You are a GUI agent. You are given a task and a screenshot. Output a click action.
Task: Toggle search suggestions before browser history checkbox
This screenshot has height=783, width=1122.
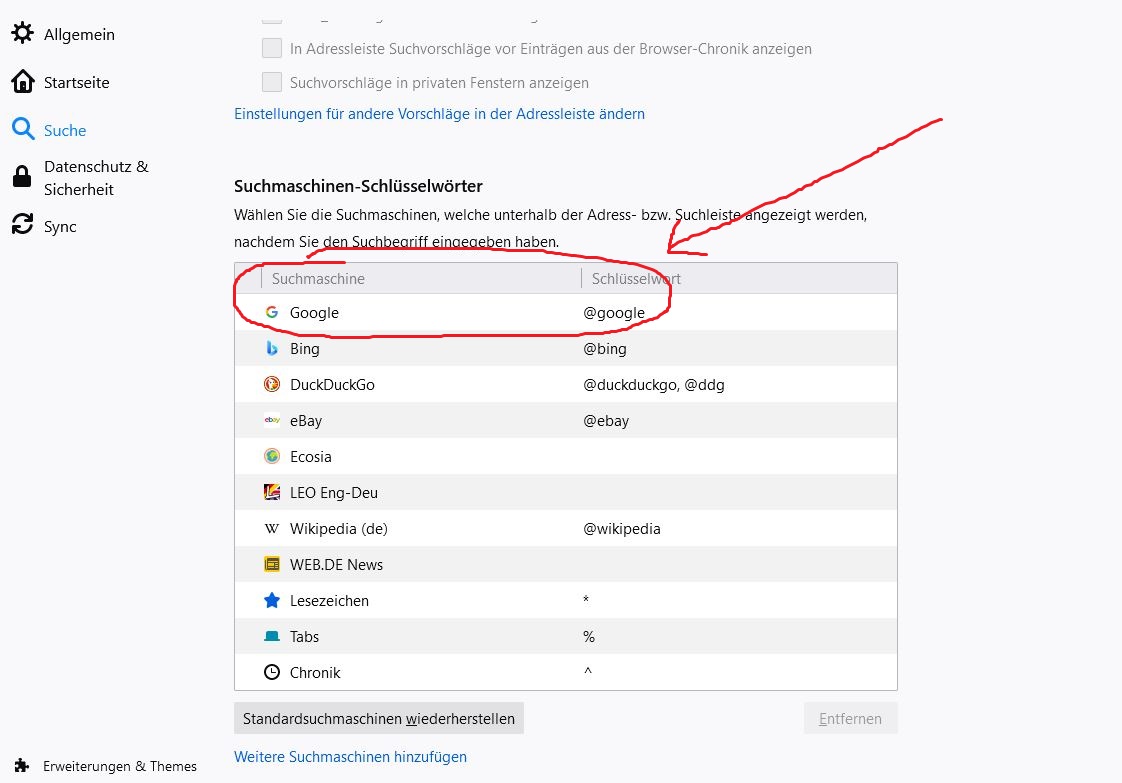[272, 48]
